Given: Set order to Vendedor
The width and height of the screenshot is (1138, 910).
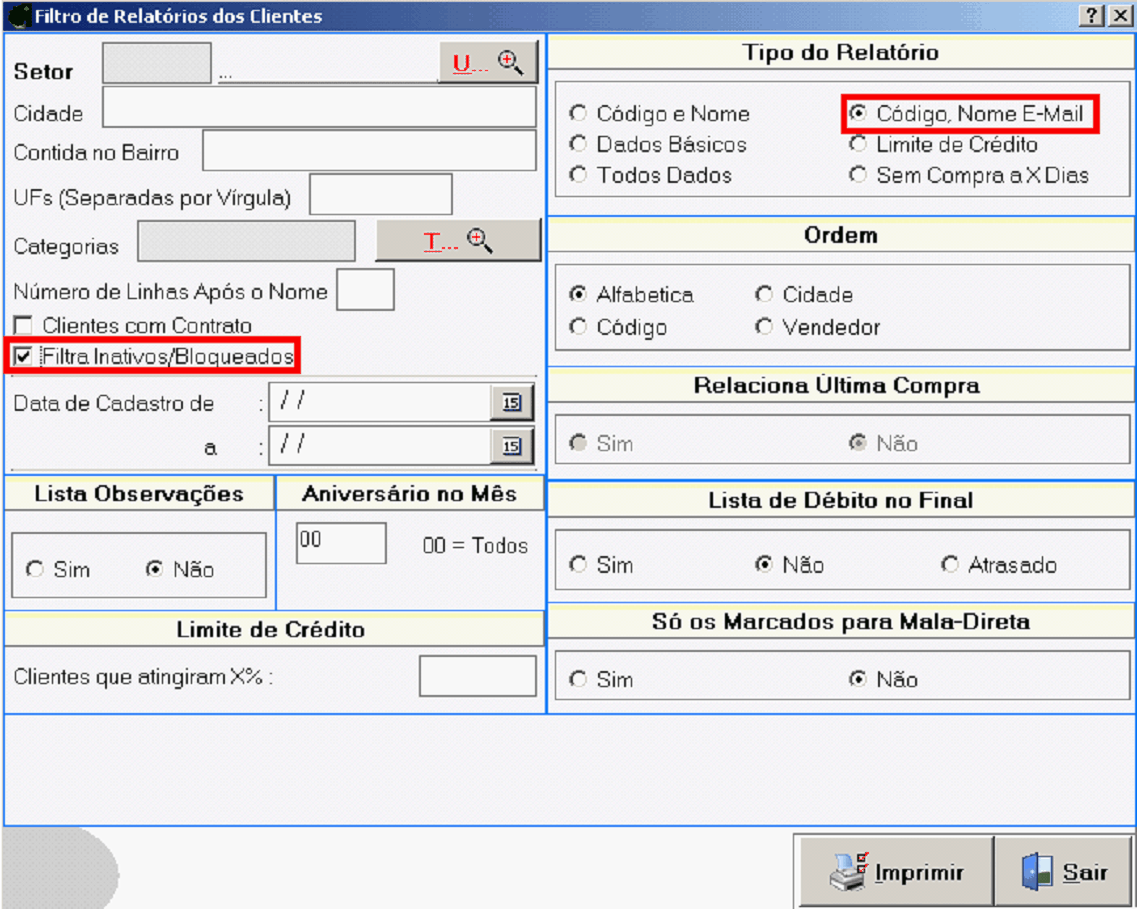Looking at the screenshot, I should (765, 327).
